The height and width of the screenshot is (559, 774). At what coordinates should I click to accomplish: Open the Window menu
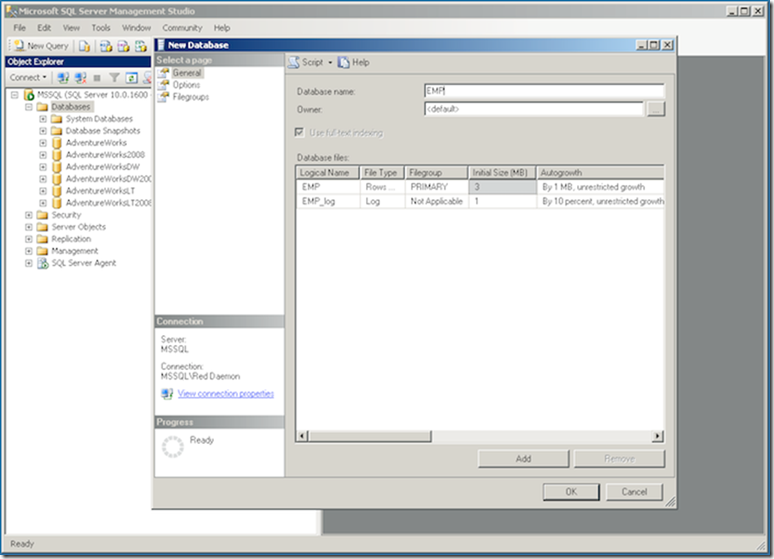click(136, 28)
